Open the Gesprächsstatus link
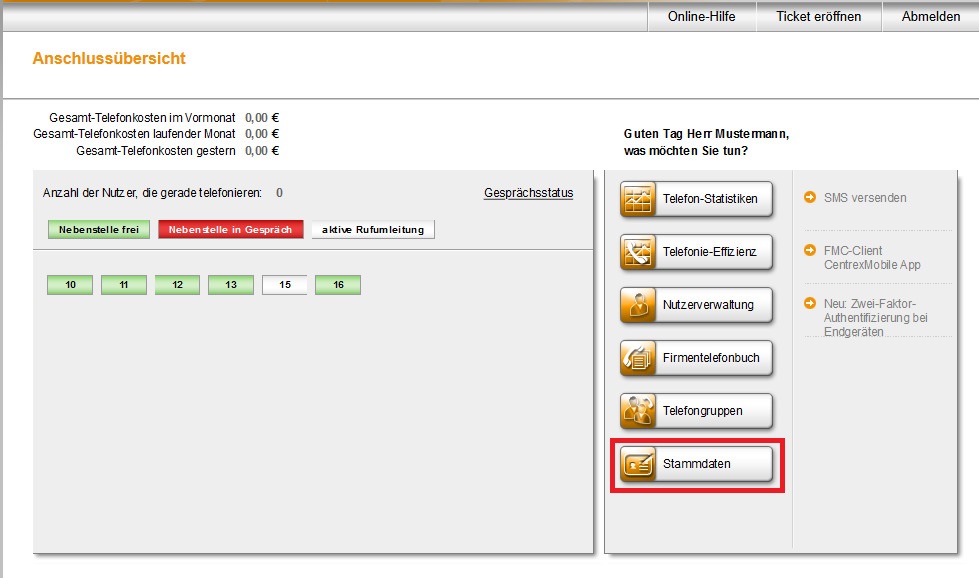979x578 pixels. (x=528, y=193)
